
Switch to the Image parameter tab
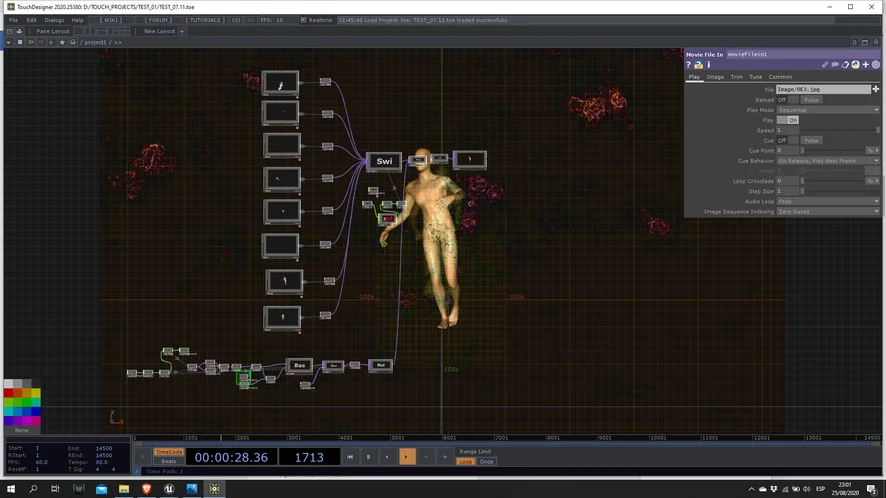[715, 77]
